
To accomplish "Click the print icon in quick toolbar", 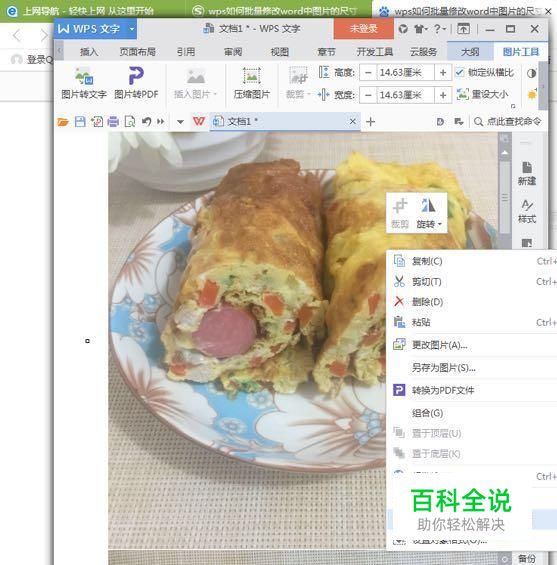I will tap(113, 122).
